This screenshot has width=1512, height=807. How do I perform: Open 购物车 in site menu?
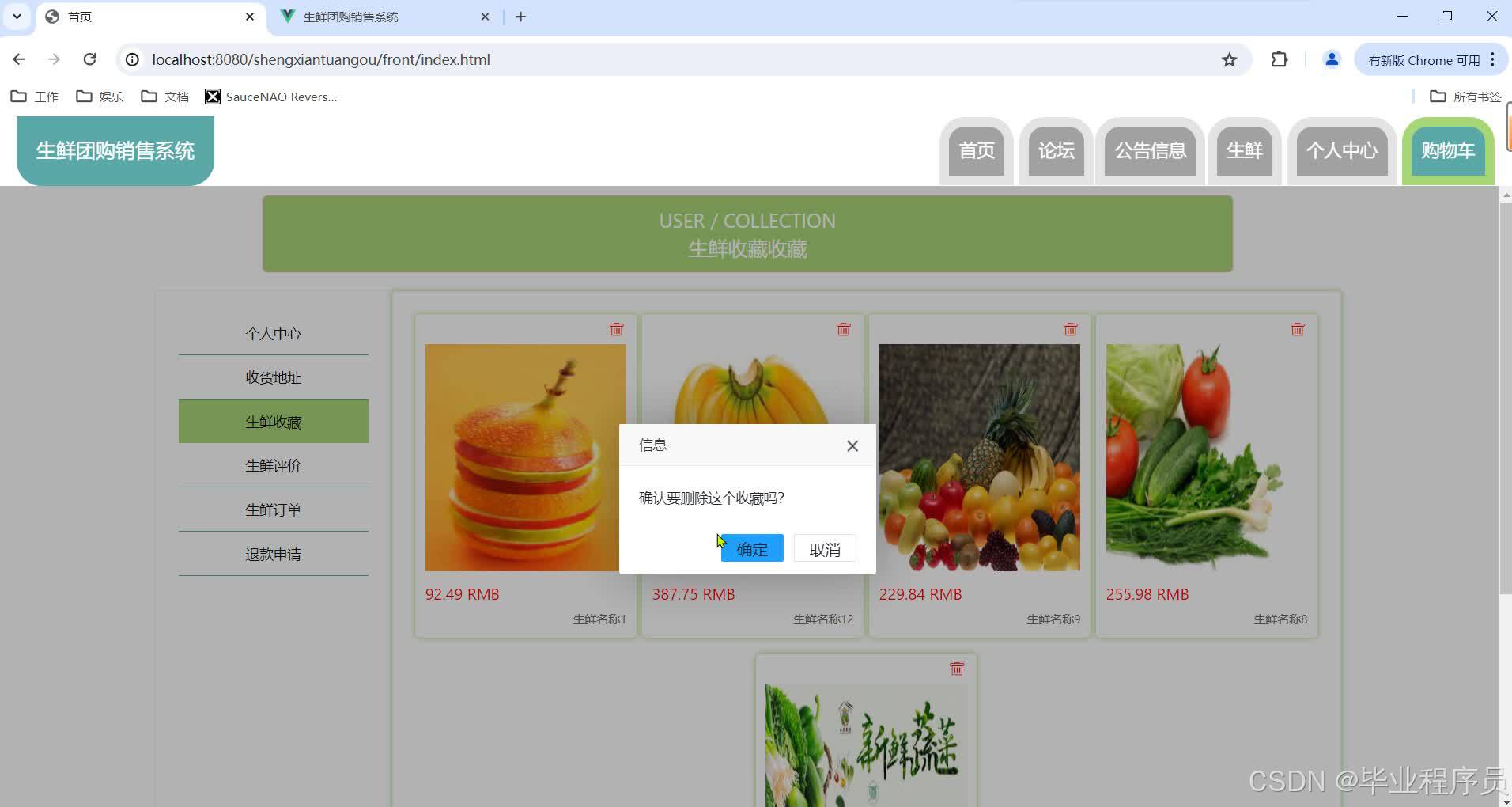pos(1447,150)
